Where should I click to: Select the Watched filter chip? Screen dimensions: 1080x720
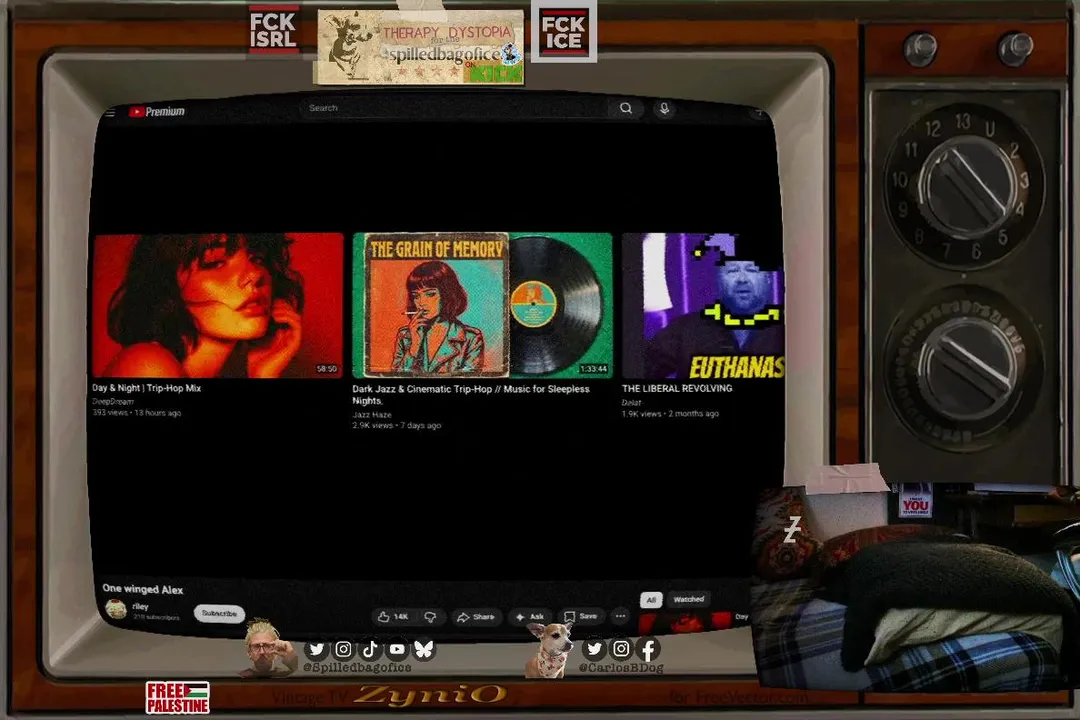click(689, 599)
